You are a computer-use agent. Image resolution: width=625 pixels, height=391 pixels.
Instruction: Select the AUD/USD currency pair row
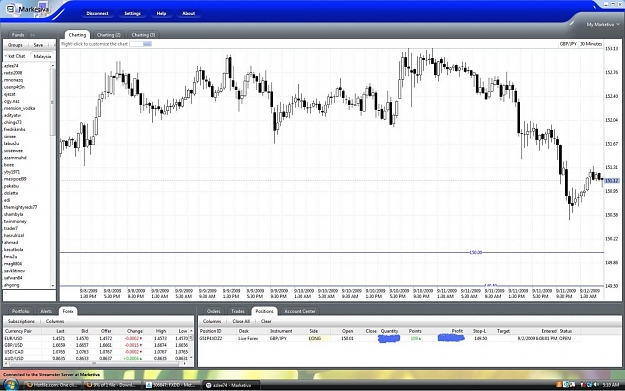tap(96, 358)
